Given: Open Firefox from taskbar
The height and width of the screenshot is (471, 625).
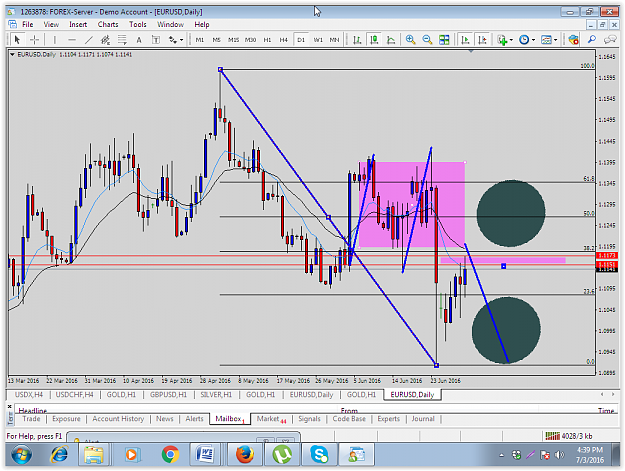Looking at the screenshot, I should coord(244,454).
